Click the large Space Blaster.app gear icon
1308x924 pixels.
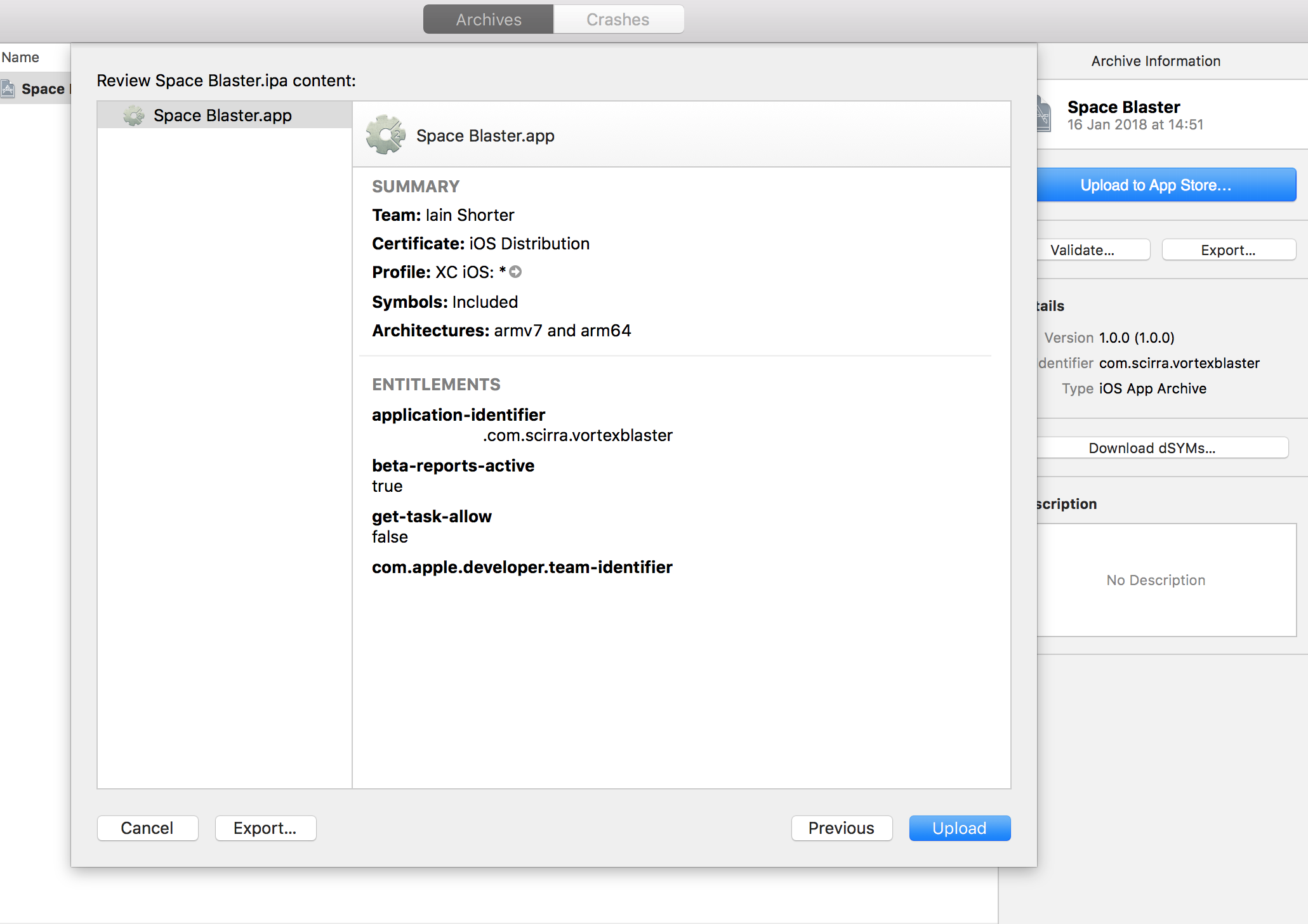click(385, 135)
